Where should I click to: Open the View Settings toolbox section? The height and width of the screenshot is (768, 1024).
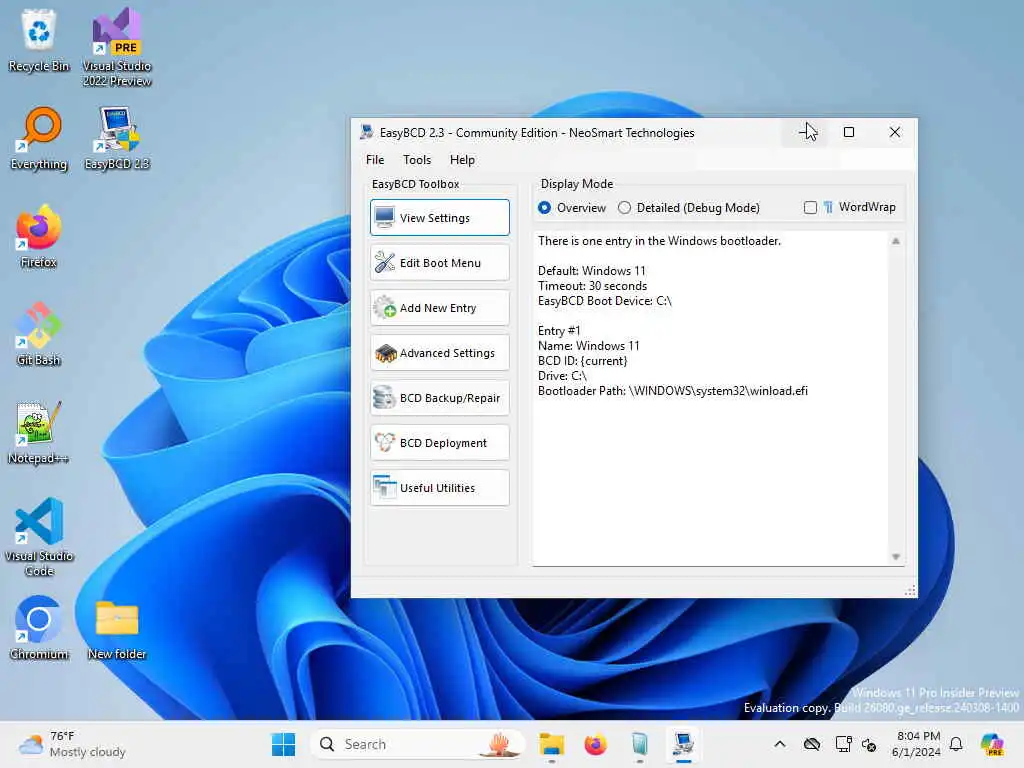[x=440, y=217]
